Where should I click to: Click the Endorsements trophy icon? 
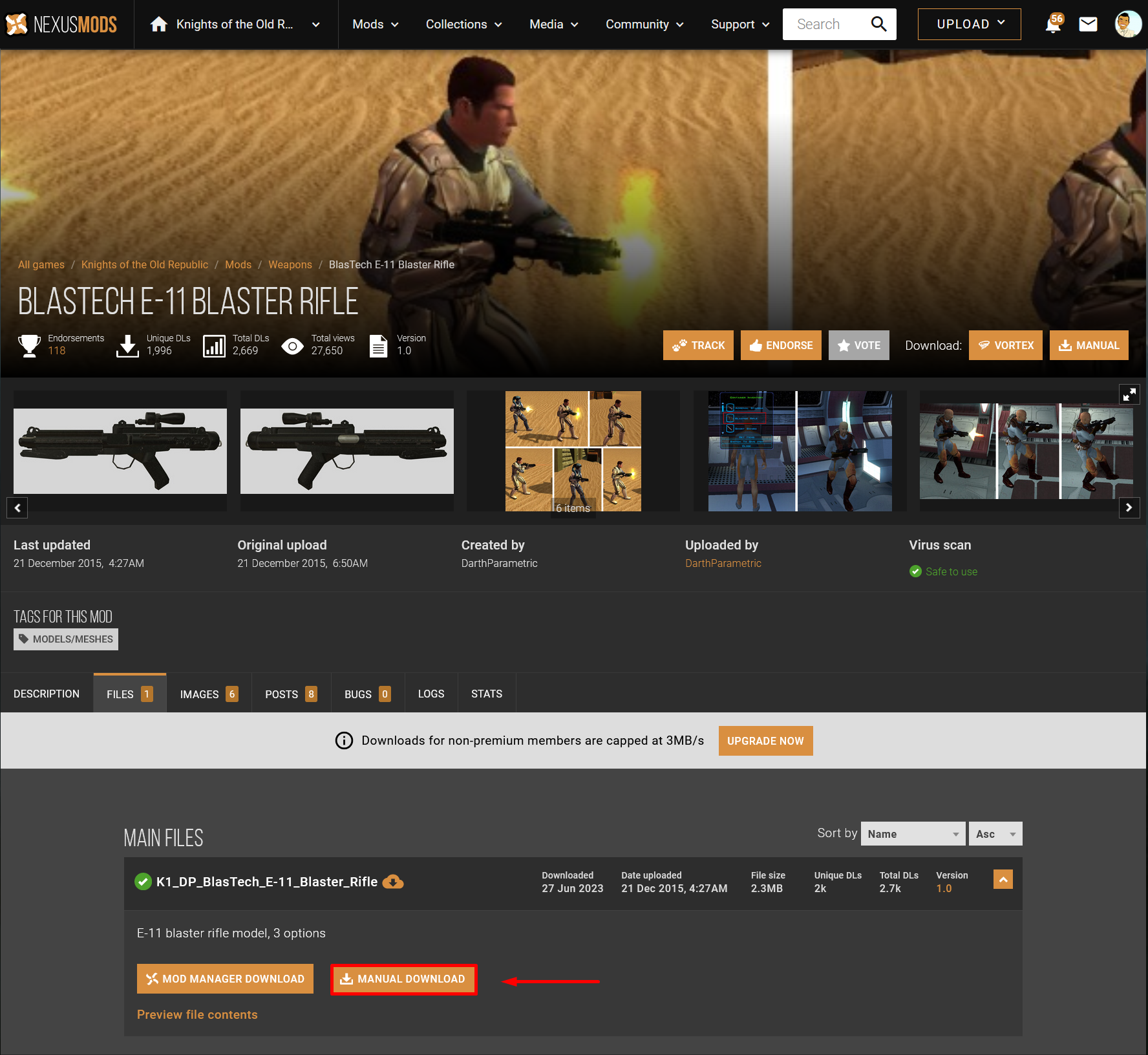point(29,345)
